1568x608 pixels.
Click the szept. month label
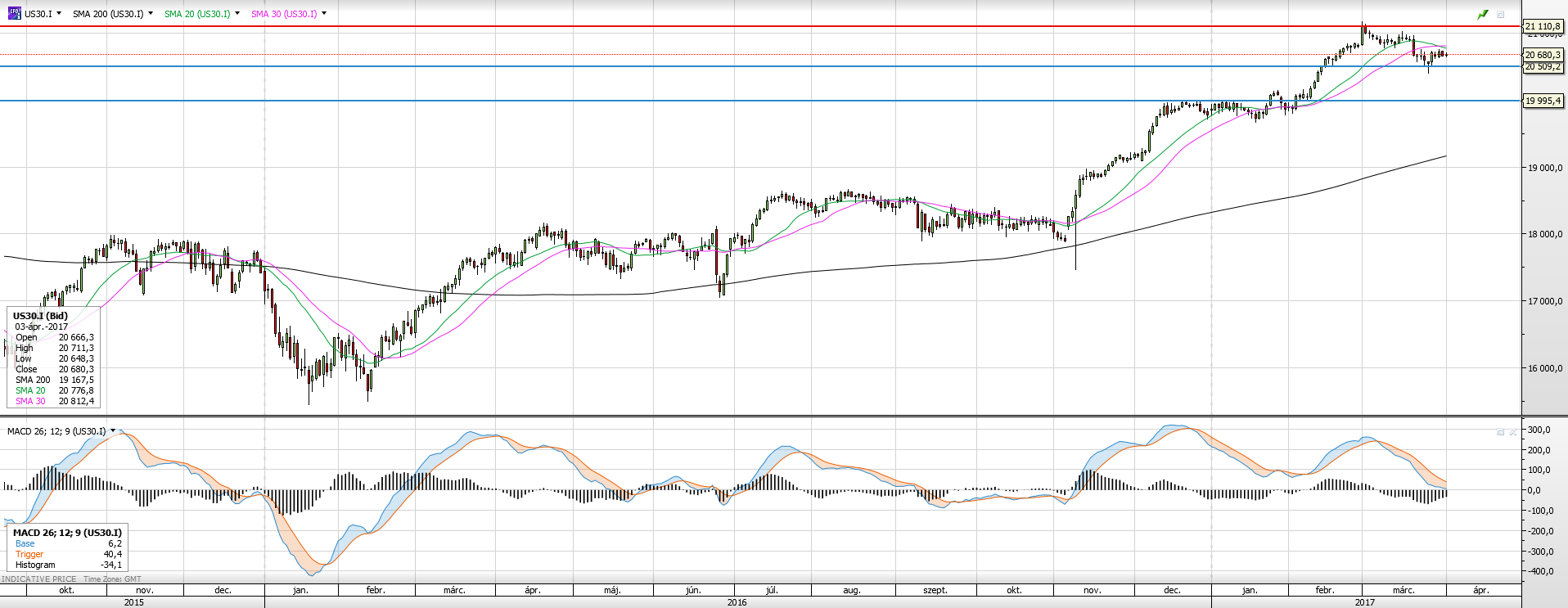tap(935, 590)
